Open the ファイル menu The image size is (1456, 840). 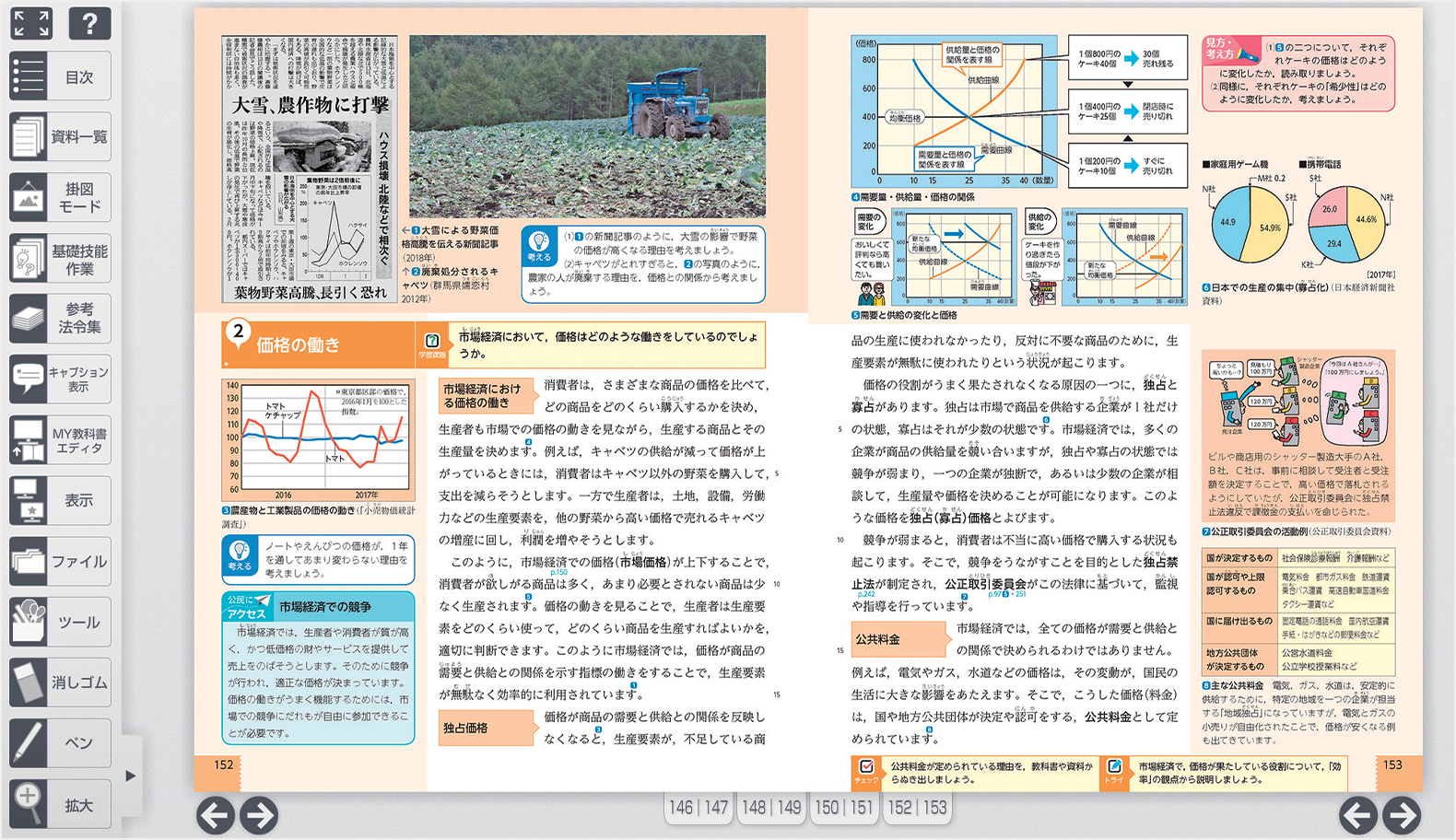60,561
